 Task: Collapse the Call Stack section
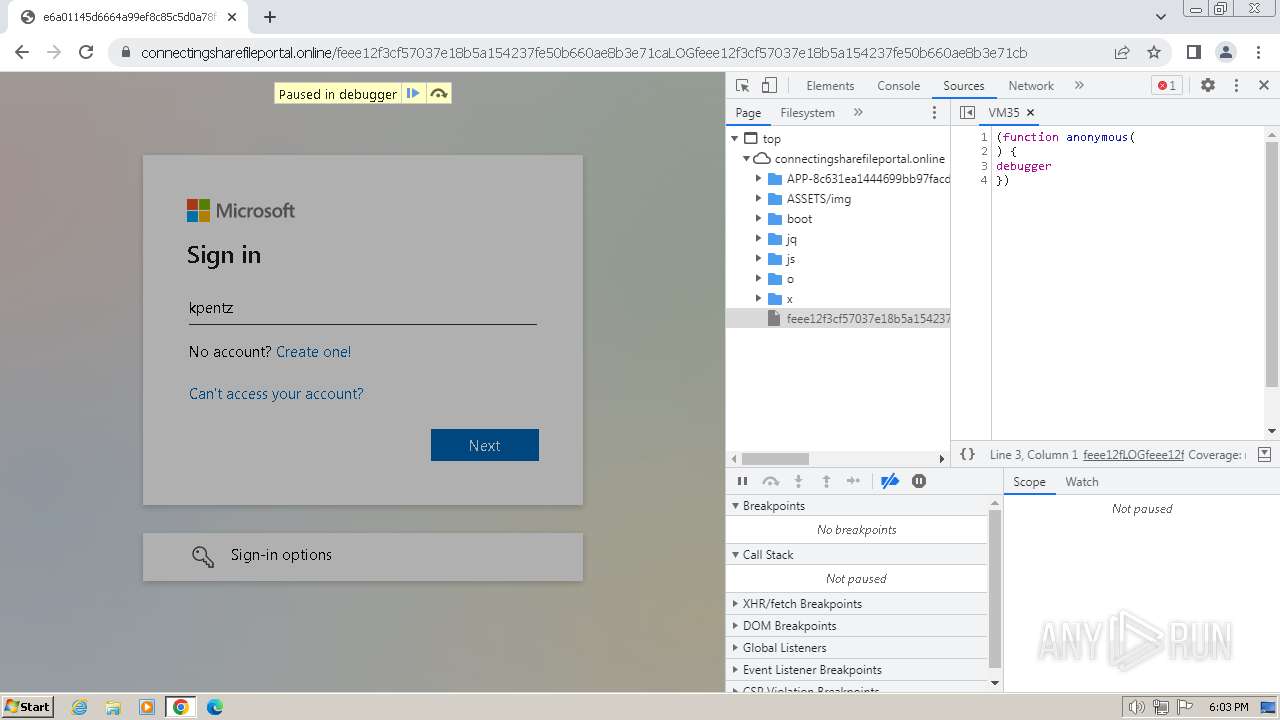(x=857, y=555)
